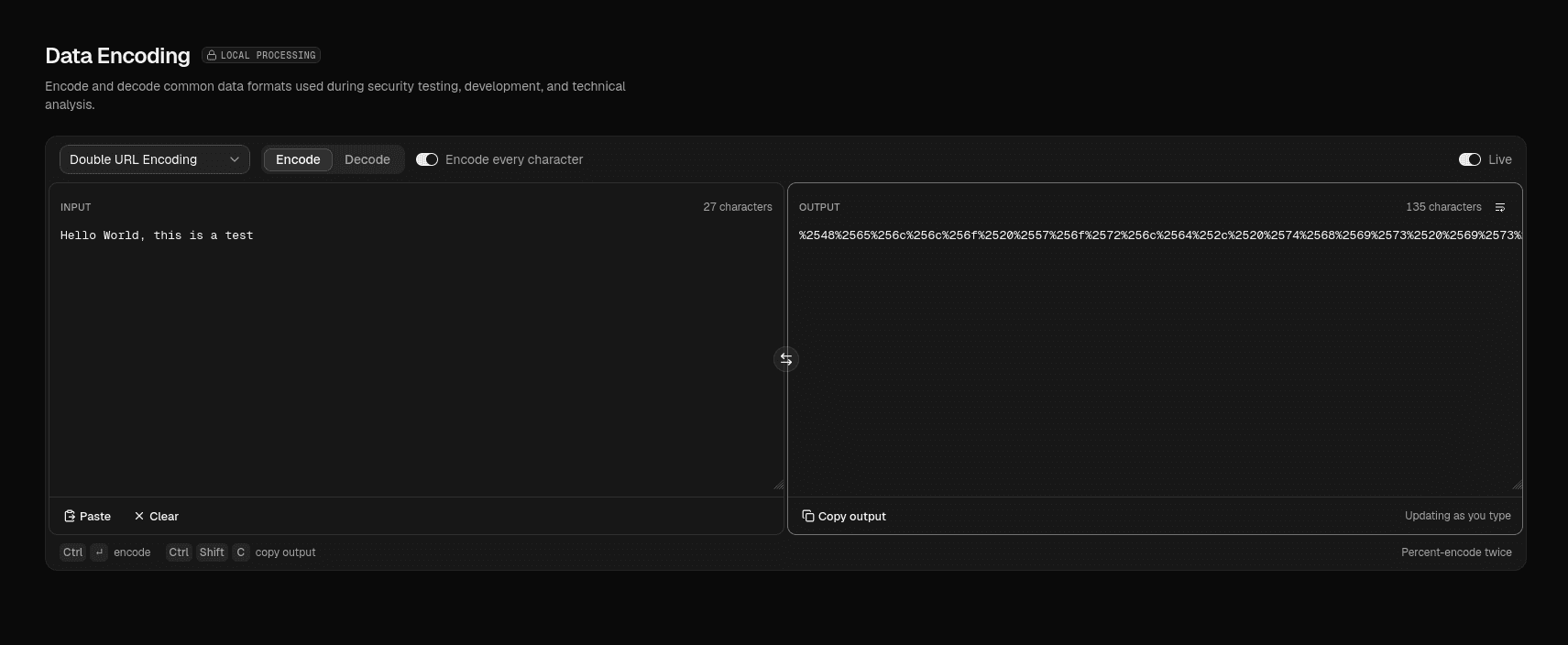Image resolution: width=1568 pixels, height=645 pixels.
Task: Click the Percent-encode twice hint
Action: 1456,552
